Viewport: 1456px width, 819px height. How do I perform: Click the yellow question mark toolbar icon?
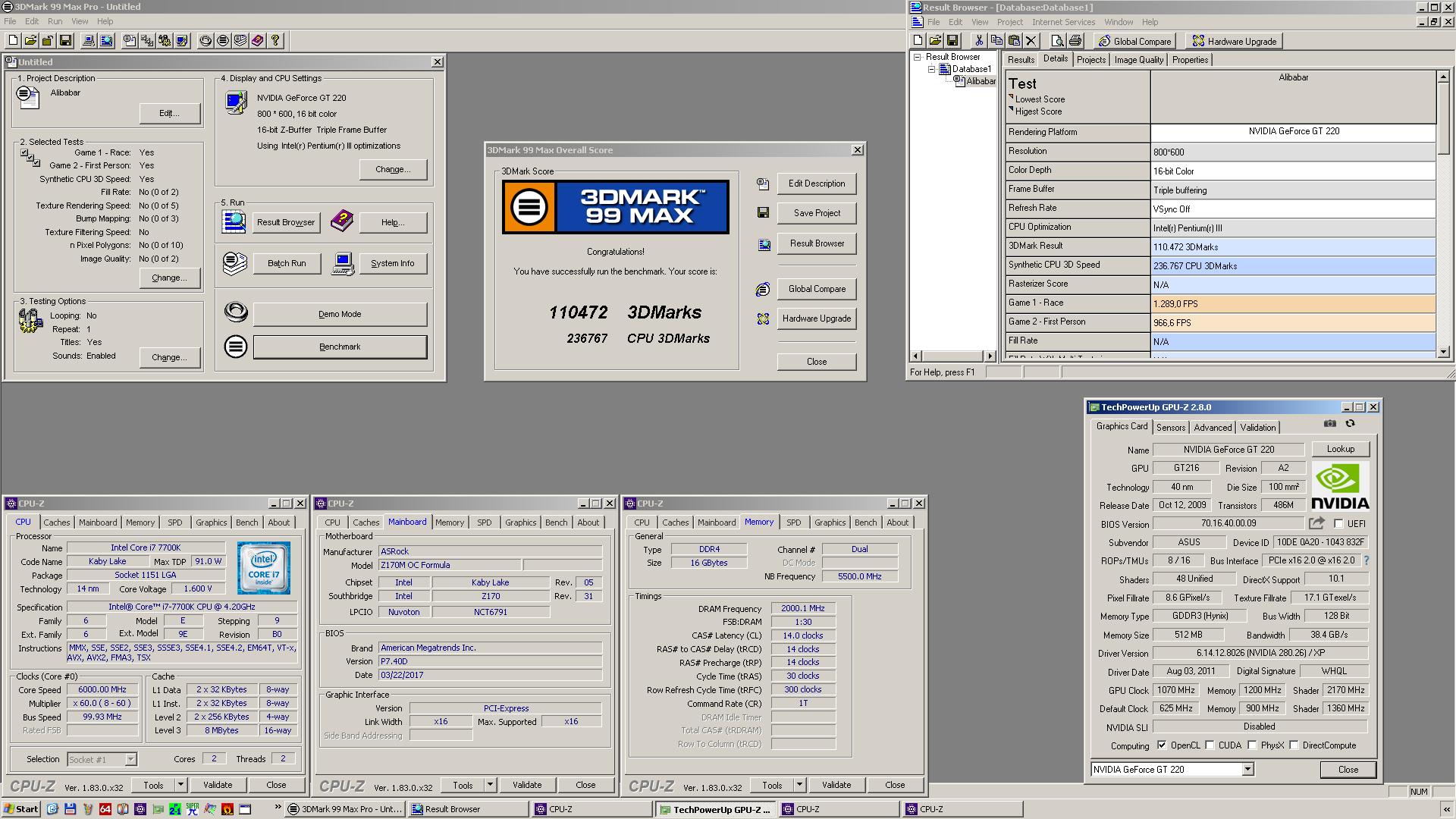[x=275, y=41]
